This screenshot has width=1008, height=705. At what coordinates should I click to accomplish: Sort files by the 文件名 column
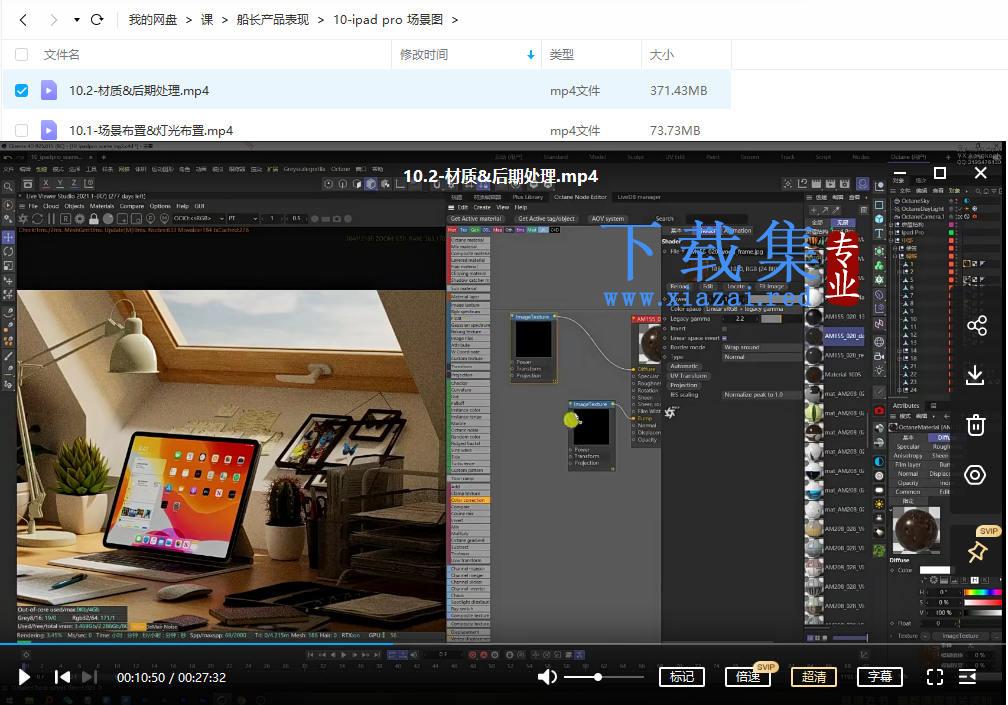pos(62,55)
